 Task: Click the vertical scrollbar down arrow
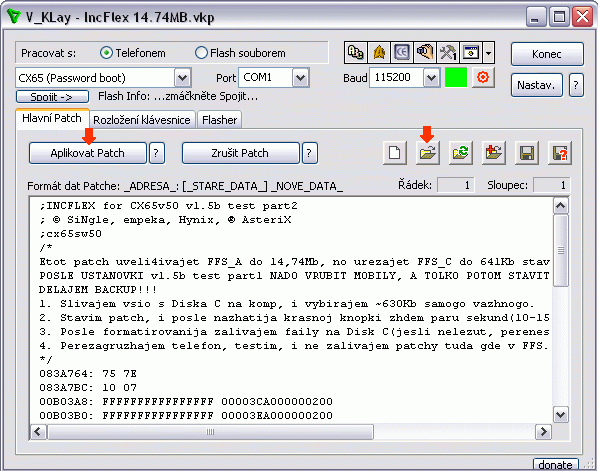click(x=560, y=415)
